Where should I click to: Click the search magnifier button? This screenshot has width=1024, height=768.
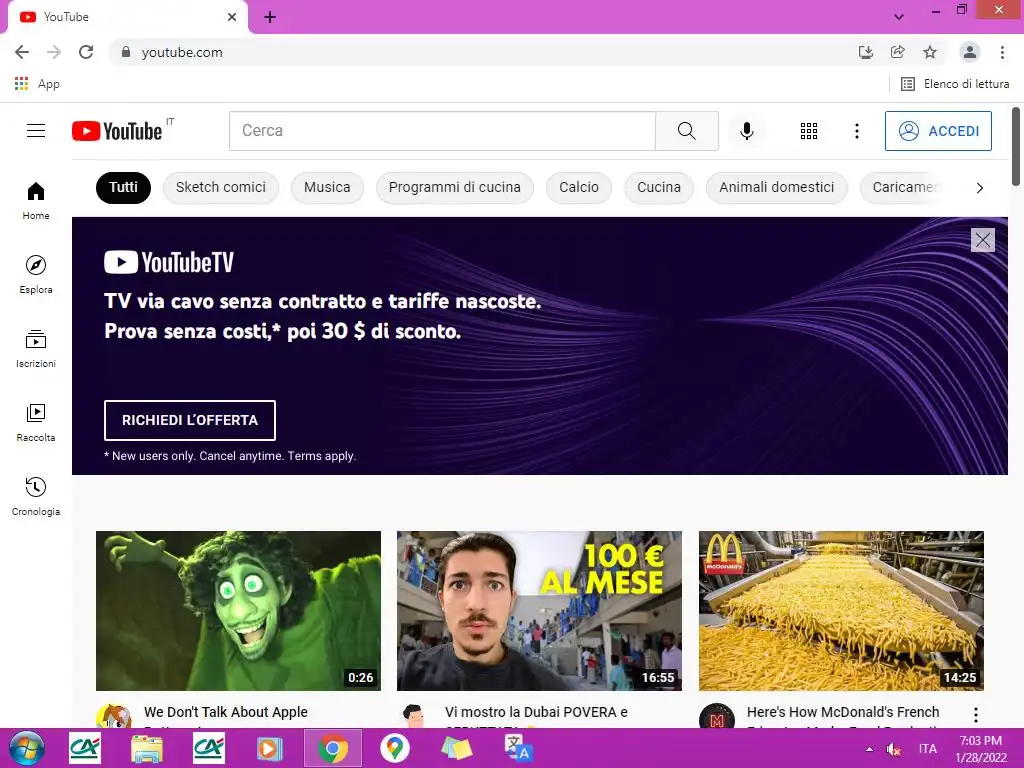tap(686, 131)
